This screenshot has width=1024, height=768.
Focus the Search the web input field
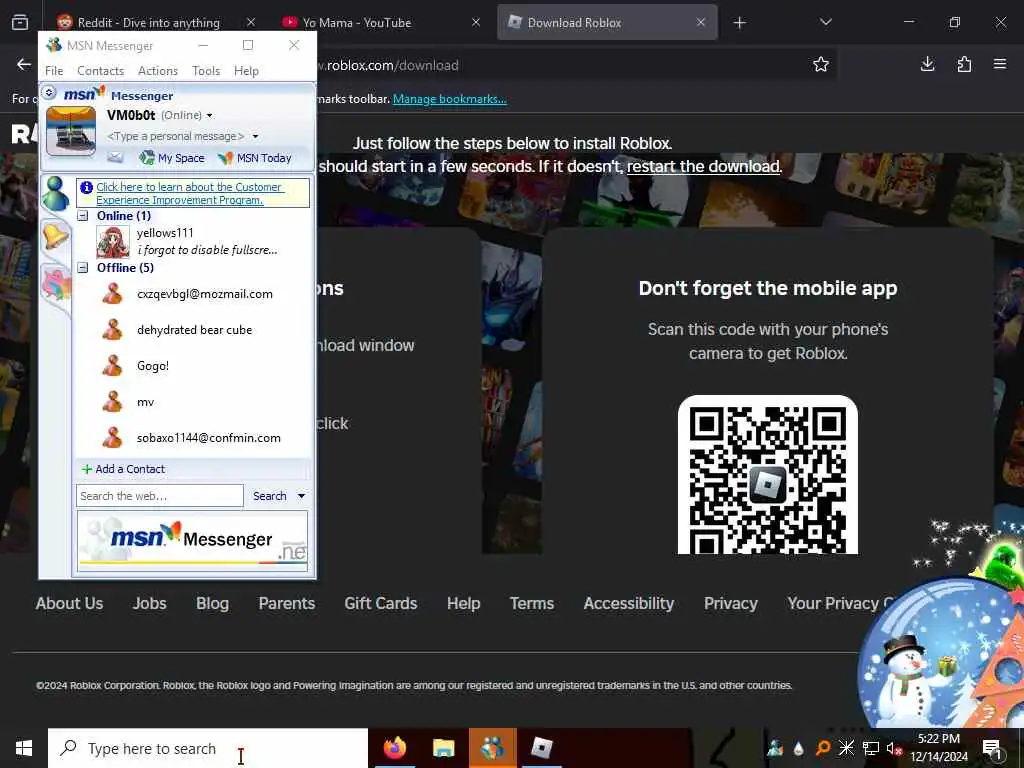(x=160, y=496)
